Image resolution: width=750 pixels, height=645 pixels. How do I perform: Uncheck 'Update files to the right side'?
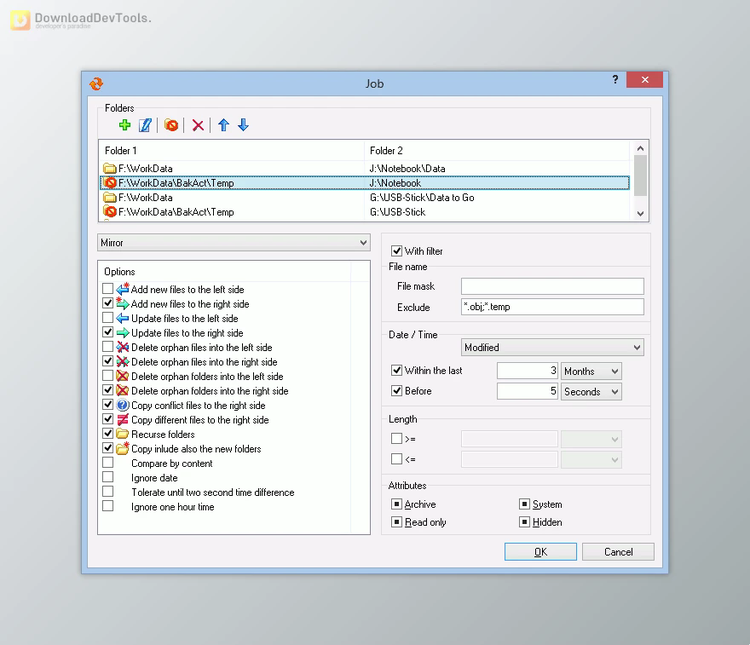108,332
